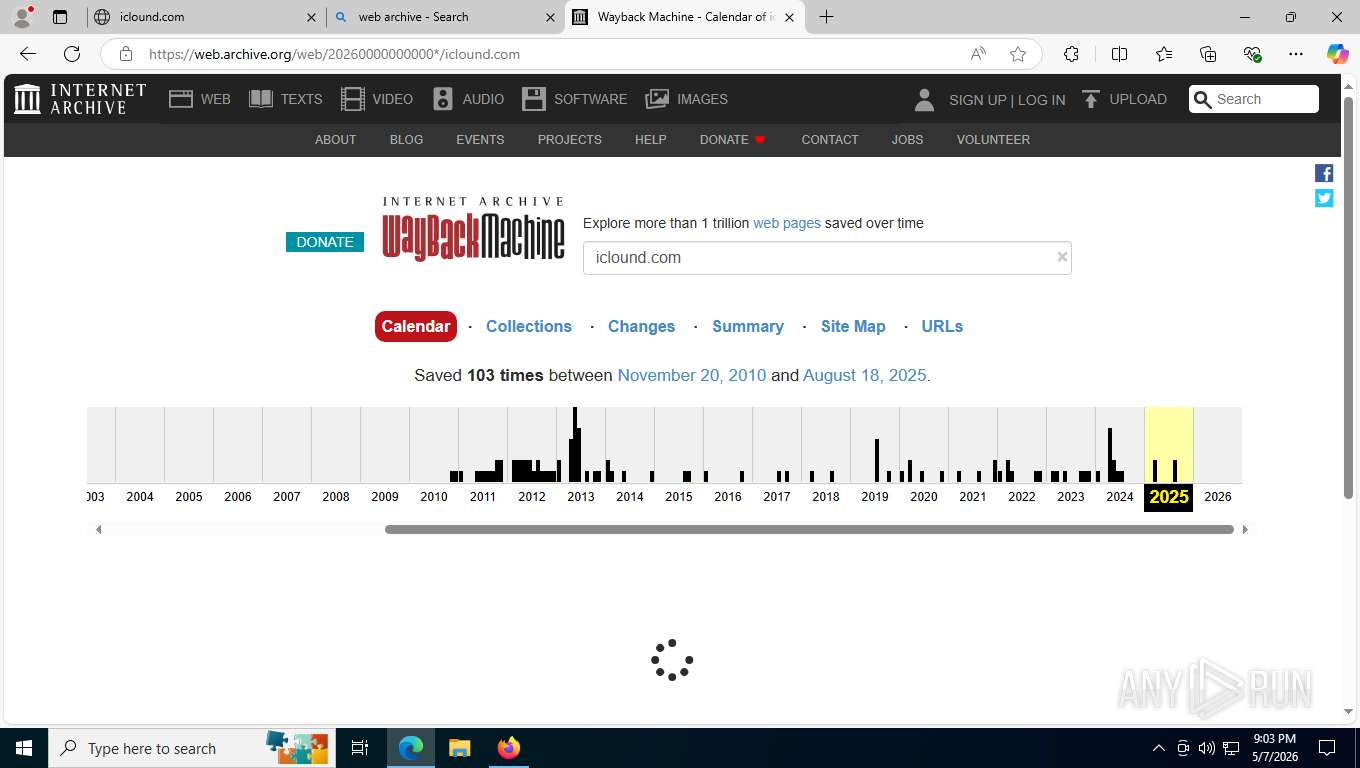This screenshot has width=1360, height=768.
Task: Select the Calendar view tab
Action: (x=415, y=326)
